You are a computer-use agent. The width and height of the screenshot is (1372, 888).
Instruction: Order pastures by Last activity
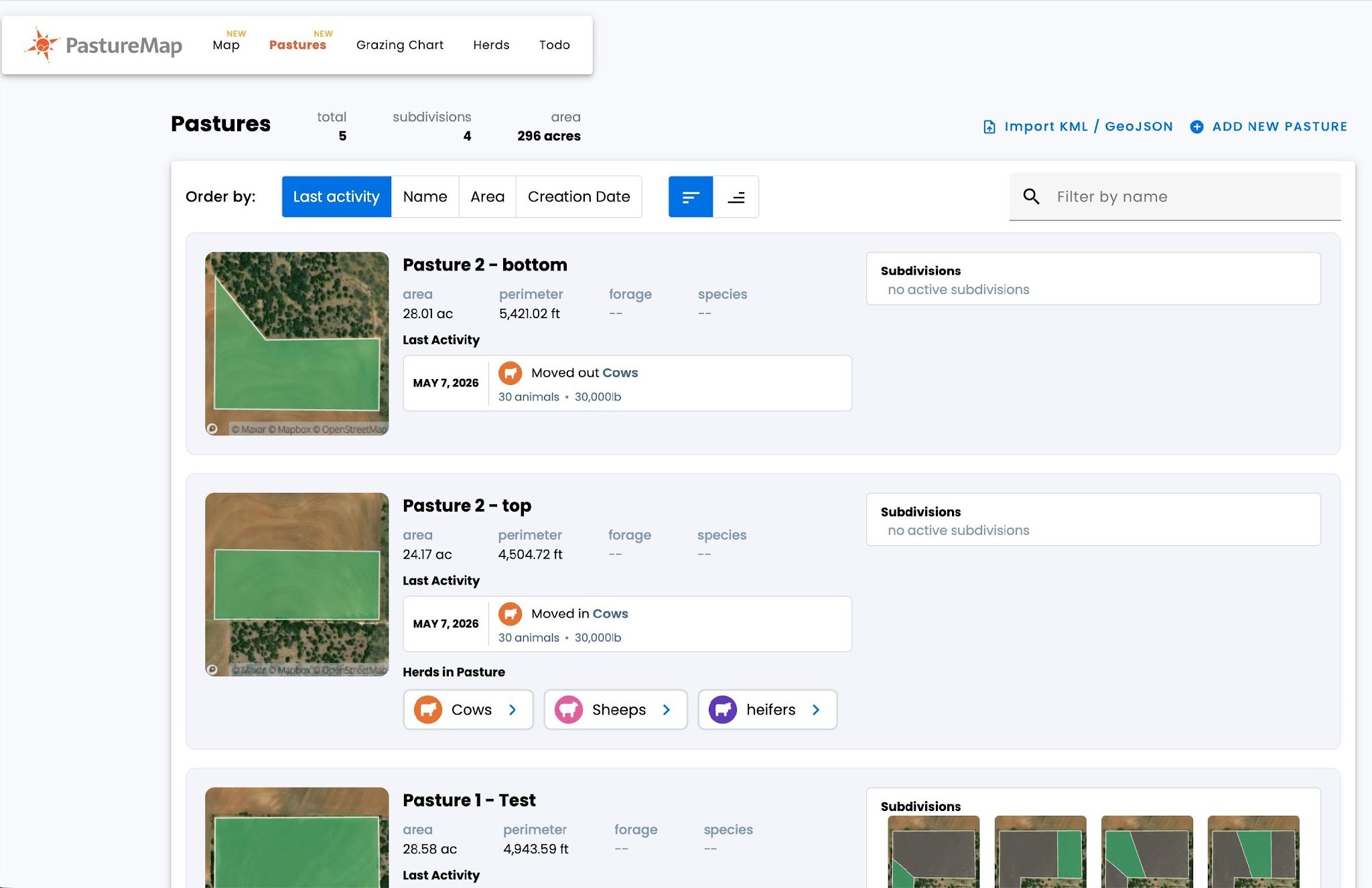click(x=336, y=197)
